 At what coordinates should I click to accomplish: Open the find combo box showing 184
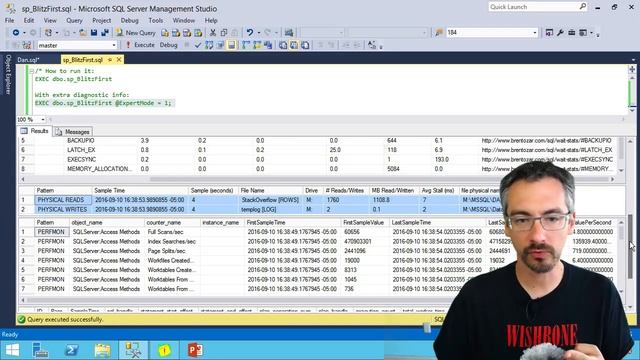point(535,33)
